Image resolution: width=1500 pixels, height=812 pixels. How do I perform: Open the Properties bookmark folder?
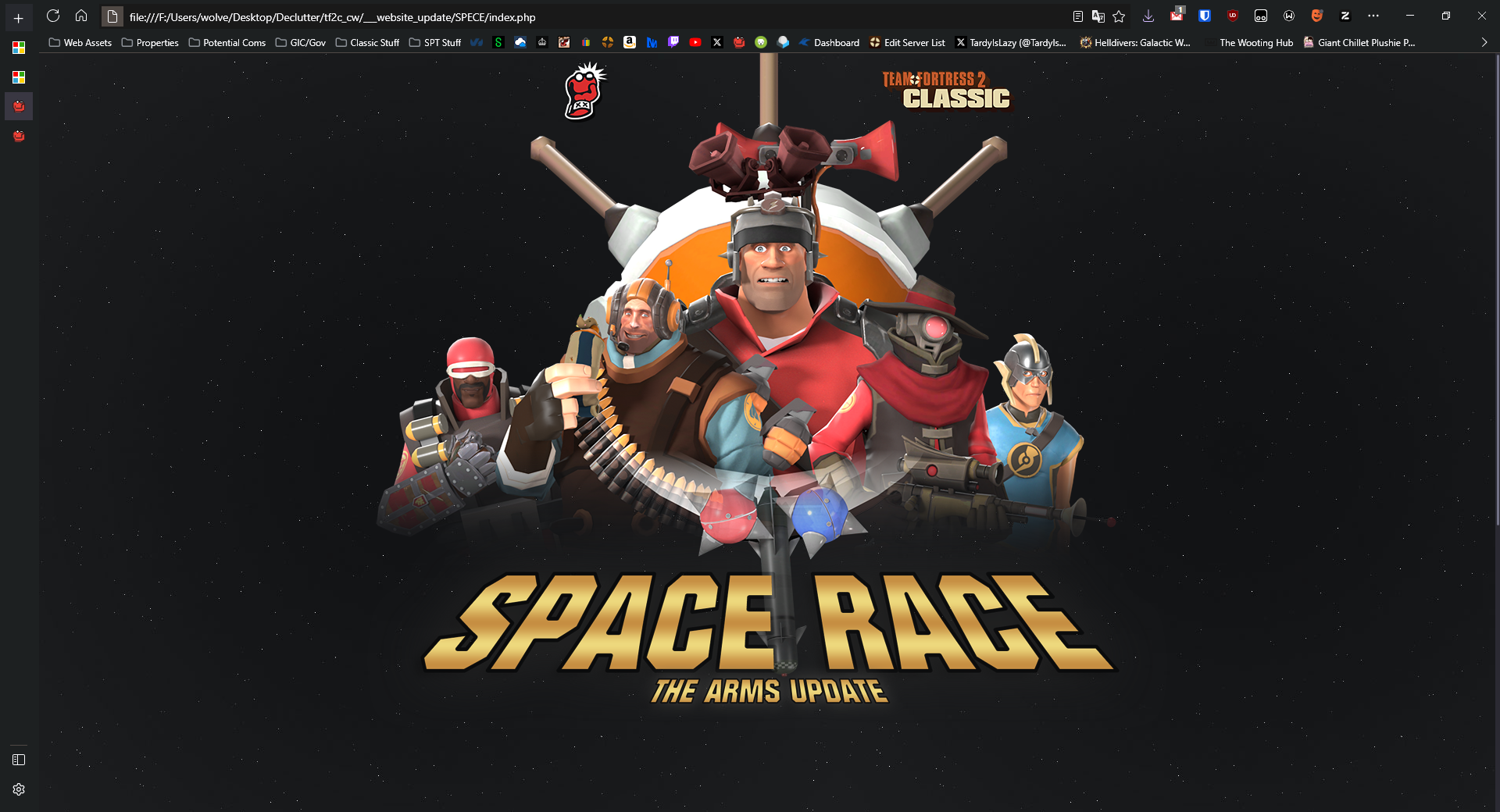[150, 43]
